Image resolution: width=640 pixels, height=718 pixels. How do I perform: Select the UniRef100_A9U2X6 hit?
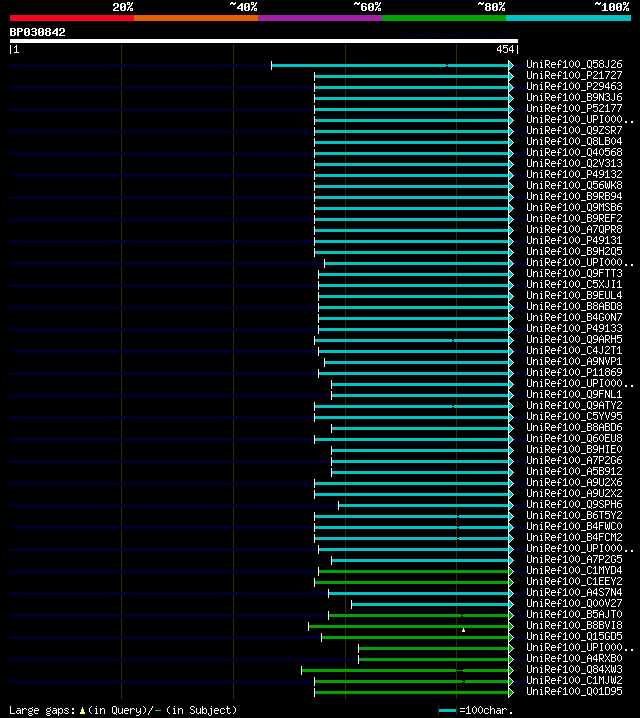click(x=574, y=482)
